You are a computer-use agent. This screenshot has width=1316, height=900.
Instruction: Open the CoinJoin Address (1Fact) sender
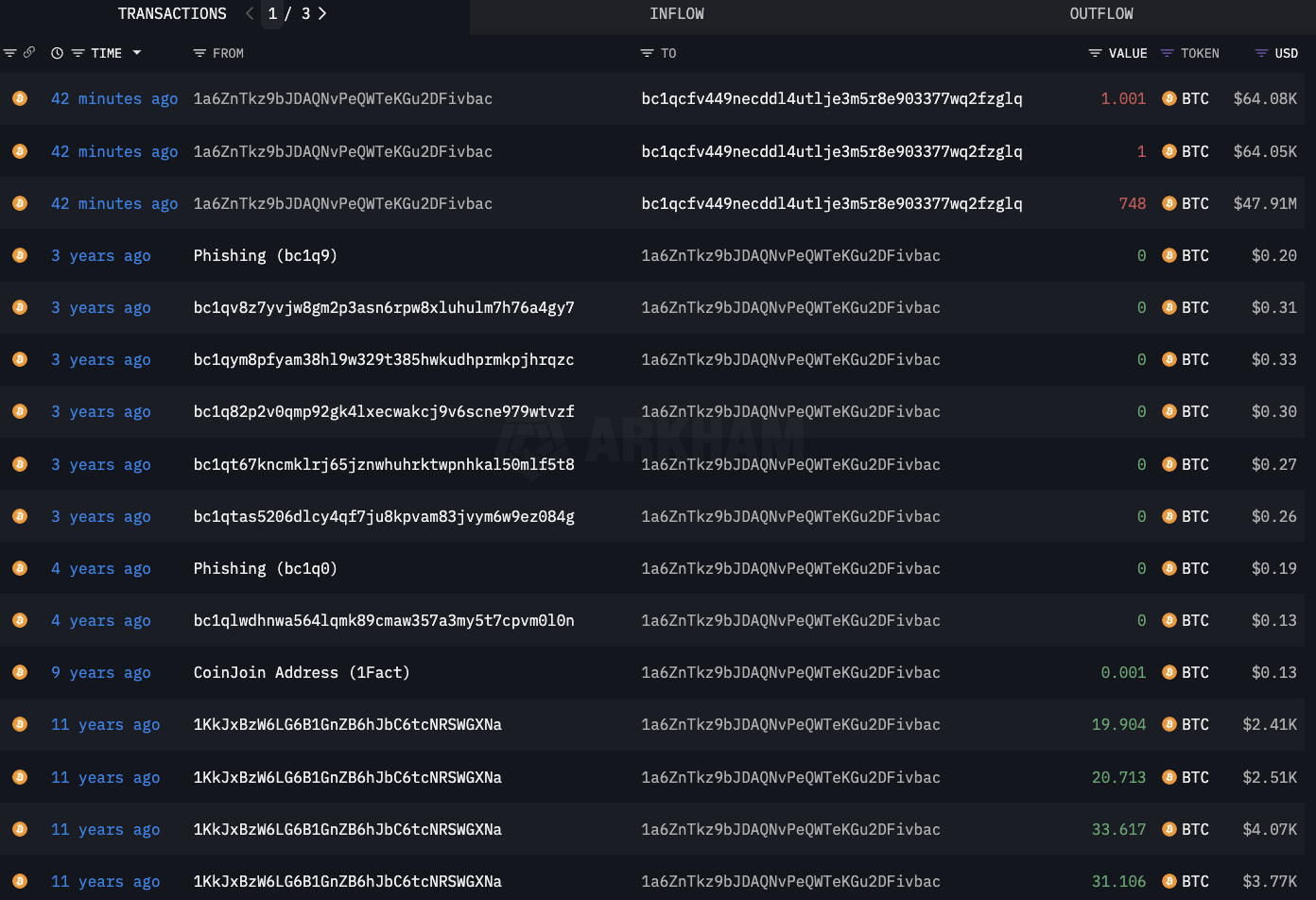point(302,672)
